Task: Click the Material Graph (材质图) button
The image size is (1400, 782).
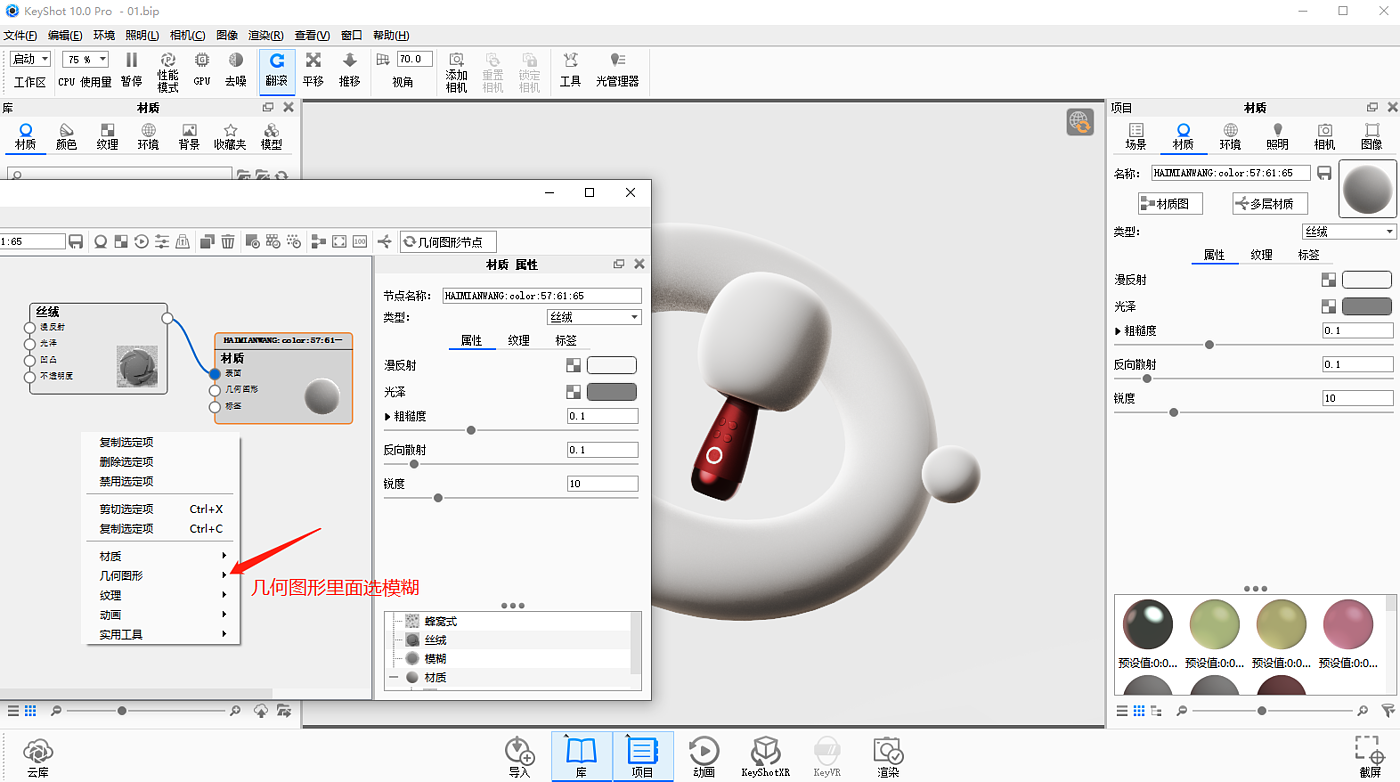Action: (x=1170, y=204)
